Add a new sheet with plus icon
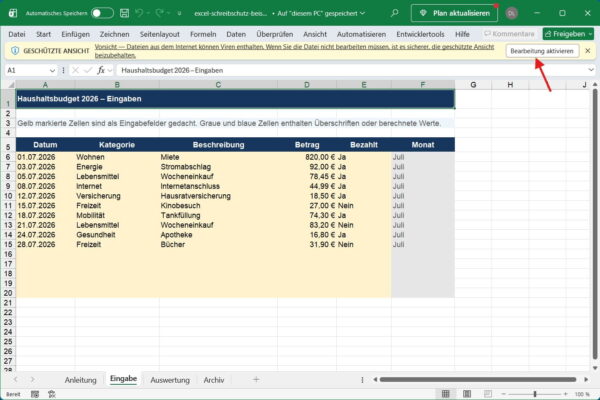Viewport: 600px width, 400px height. coord(256,380)
